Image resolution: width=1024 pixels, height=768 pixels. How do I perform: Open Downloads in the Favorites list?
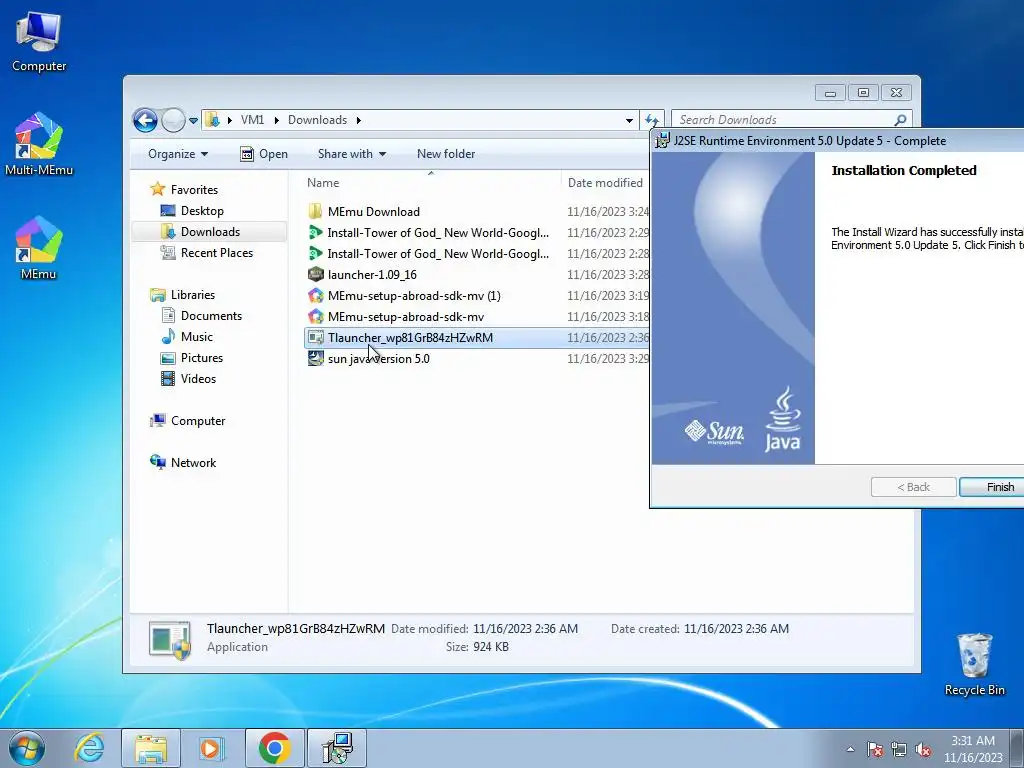(210, 231)
